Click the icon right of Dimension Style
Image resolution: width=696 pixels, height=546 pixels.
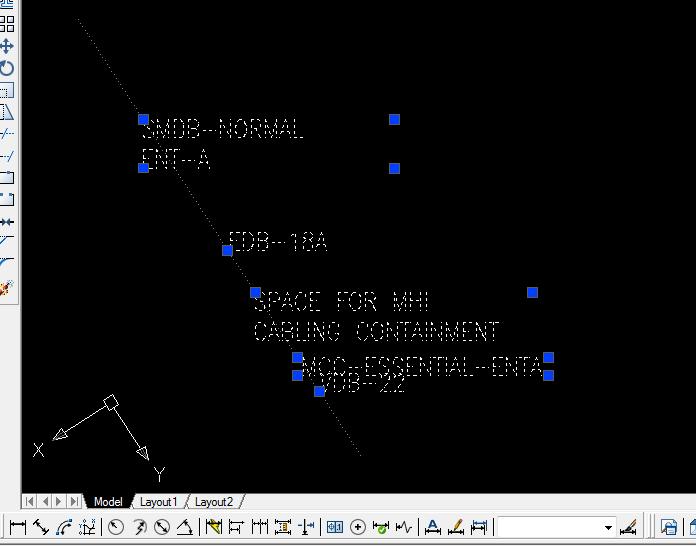tap(669, 527)
